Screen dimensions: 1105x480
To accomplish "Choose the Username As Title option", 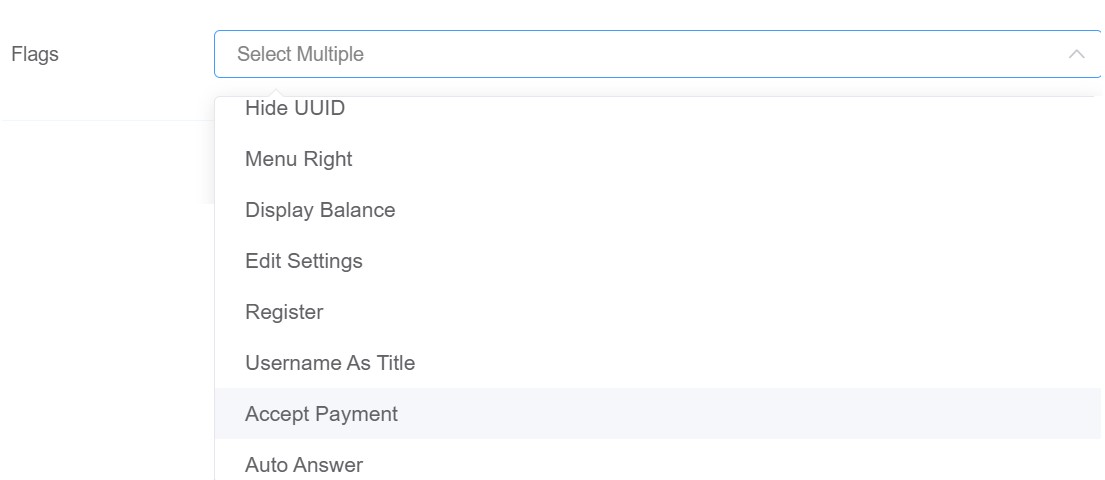I will point(330,363).
